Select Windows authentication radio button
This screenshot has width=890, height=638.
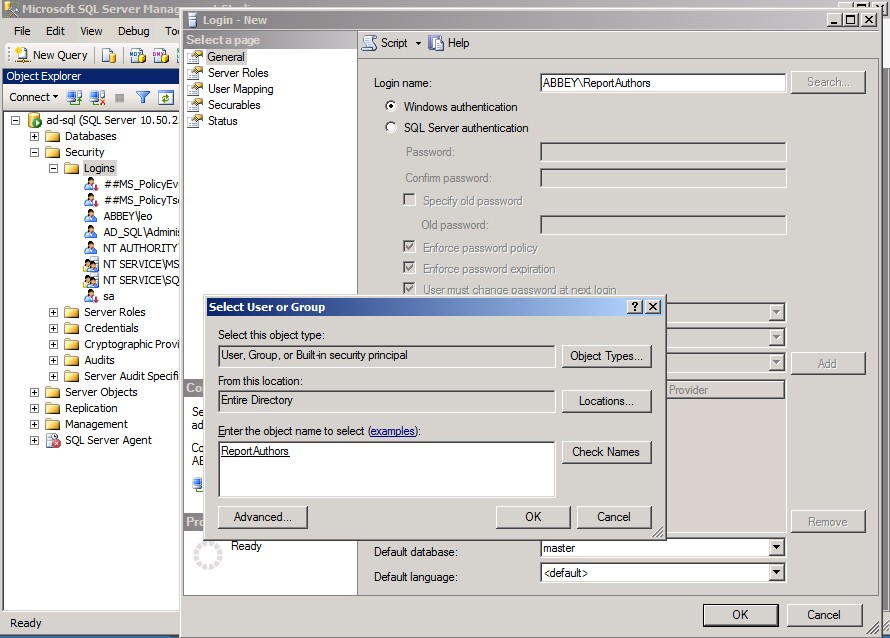(x=391, y=107)
